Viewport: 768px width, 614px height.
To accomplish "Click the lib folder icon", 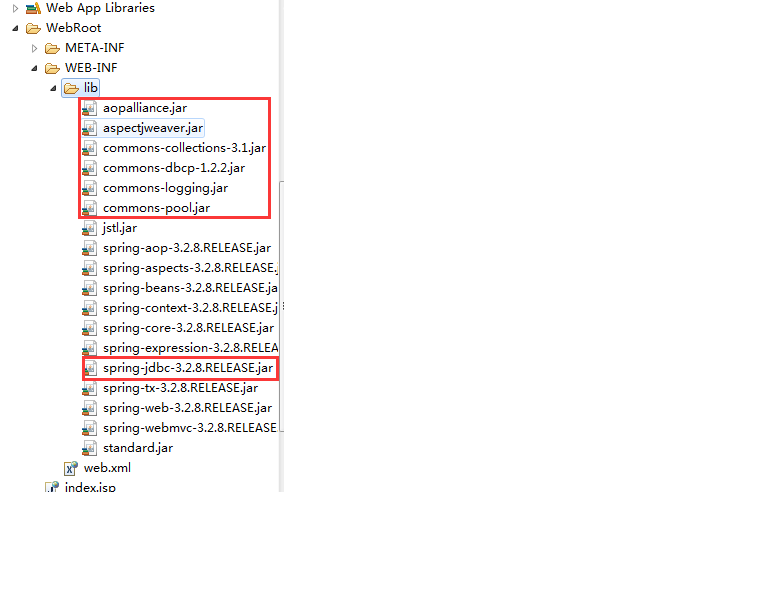I will click(x=72, y=89).
